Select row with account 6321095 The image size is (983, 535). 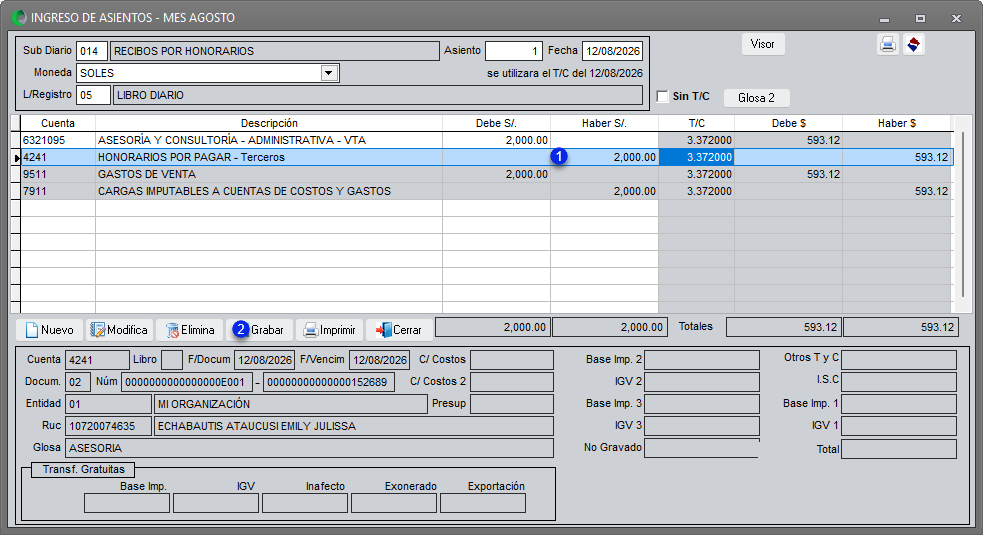[486, 140]
